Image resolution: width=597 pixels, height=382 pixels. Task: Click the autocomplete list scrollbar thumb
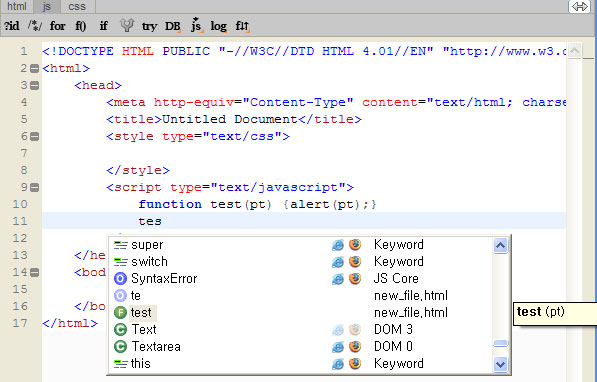click(x=500, y=344)
